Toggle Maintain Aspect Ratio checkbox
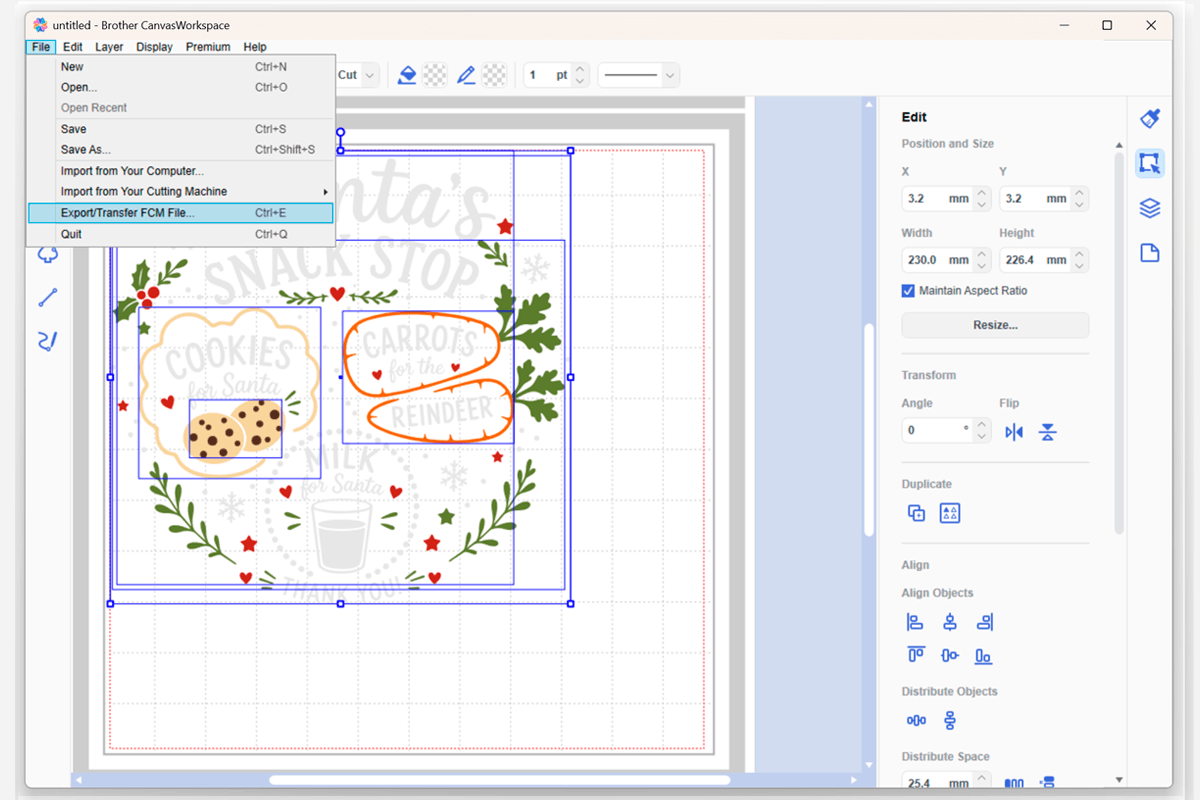The height and width of the screenshot is (800, 1200). point(908,291)
